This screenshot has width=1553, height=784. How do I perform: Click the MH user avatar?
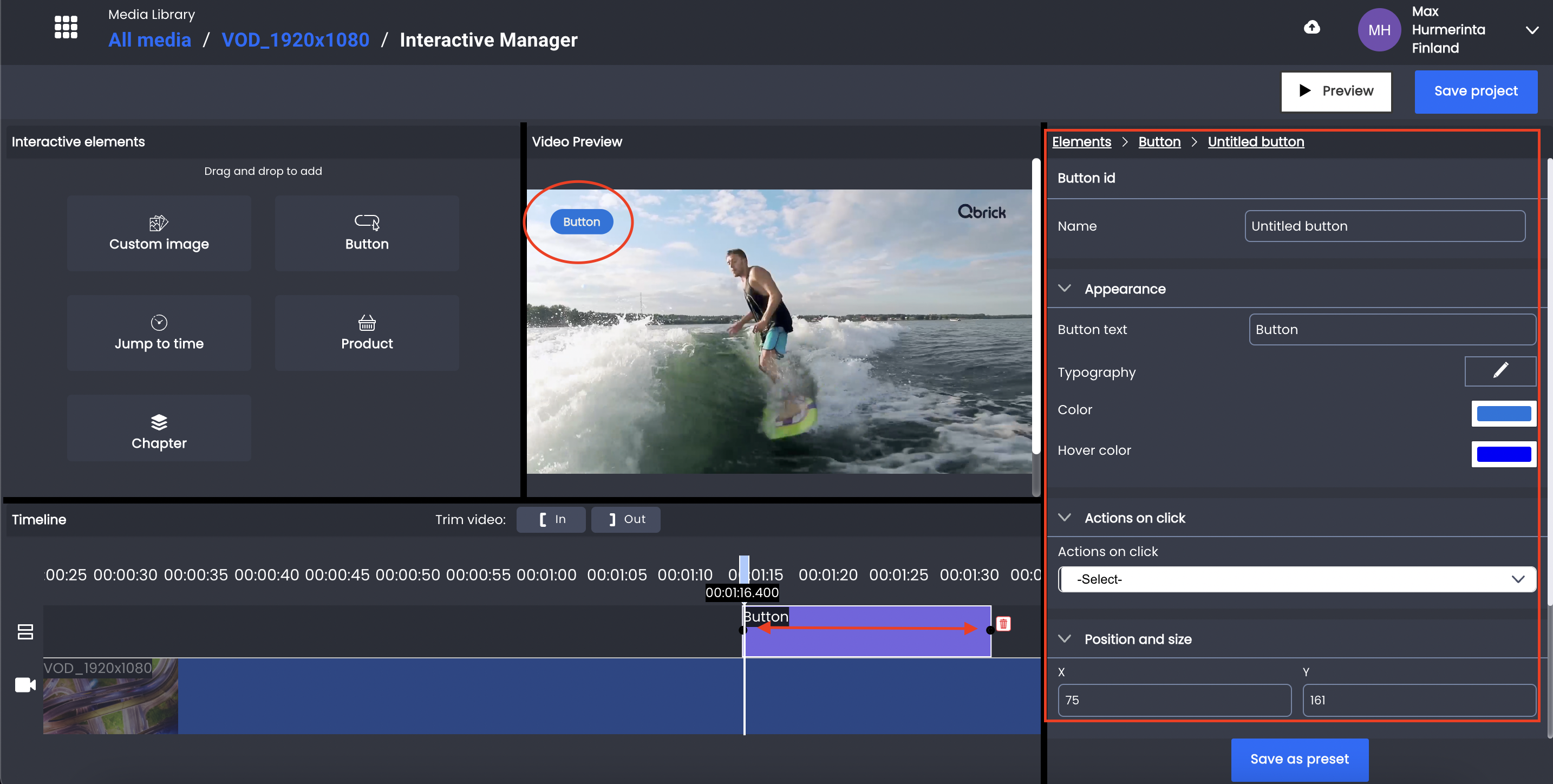point(1379,30)
